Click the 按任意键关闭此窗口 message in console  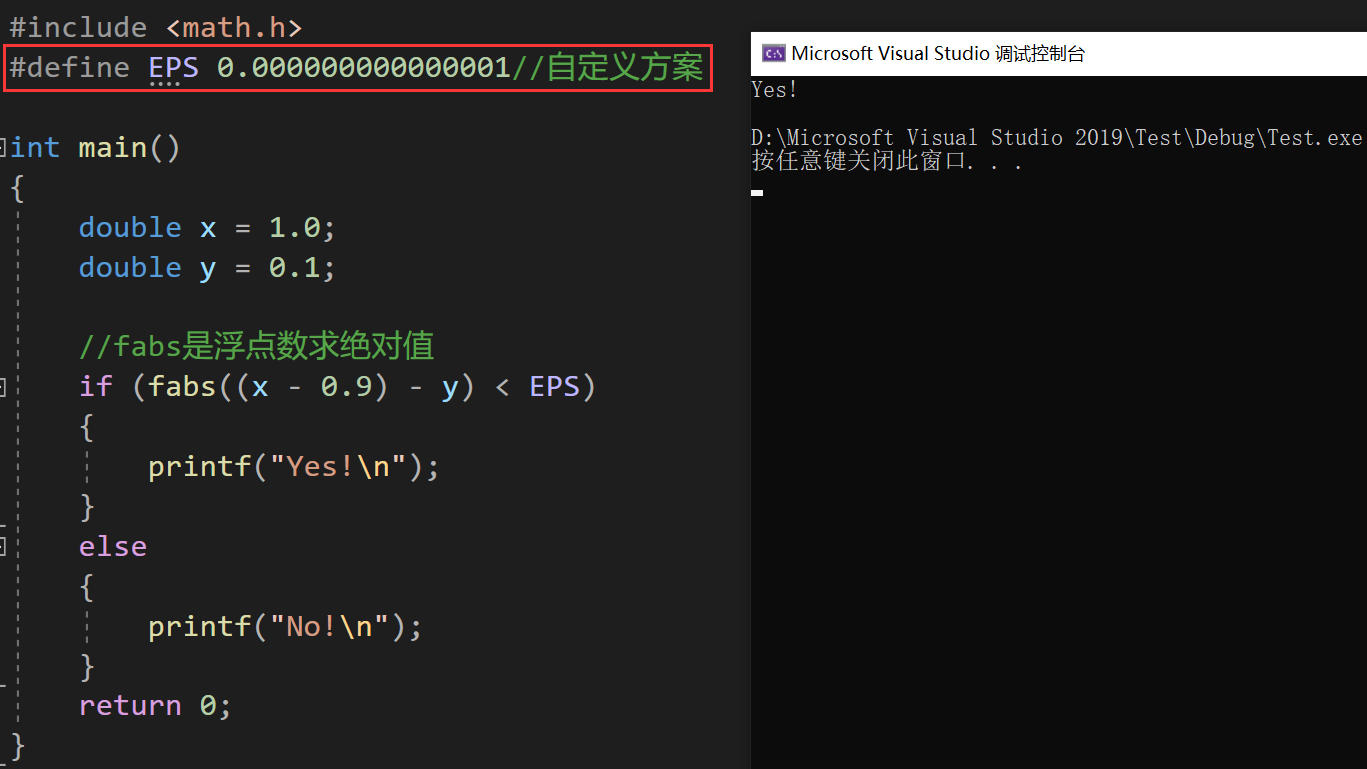click(886, 161)
